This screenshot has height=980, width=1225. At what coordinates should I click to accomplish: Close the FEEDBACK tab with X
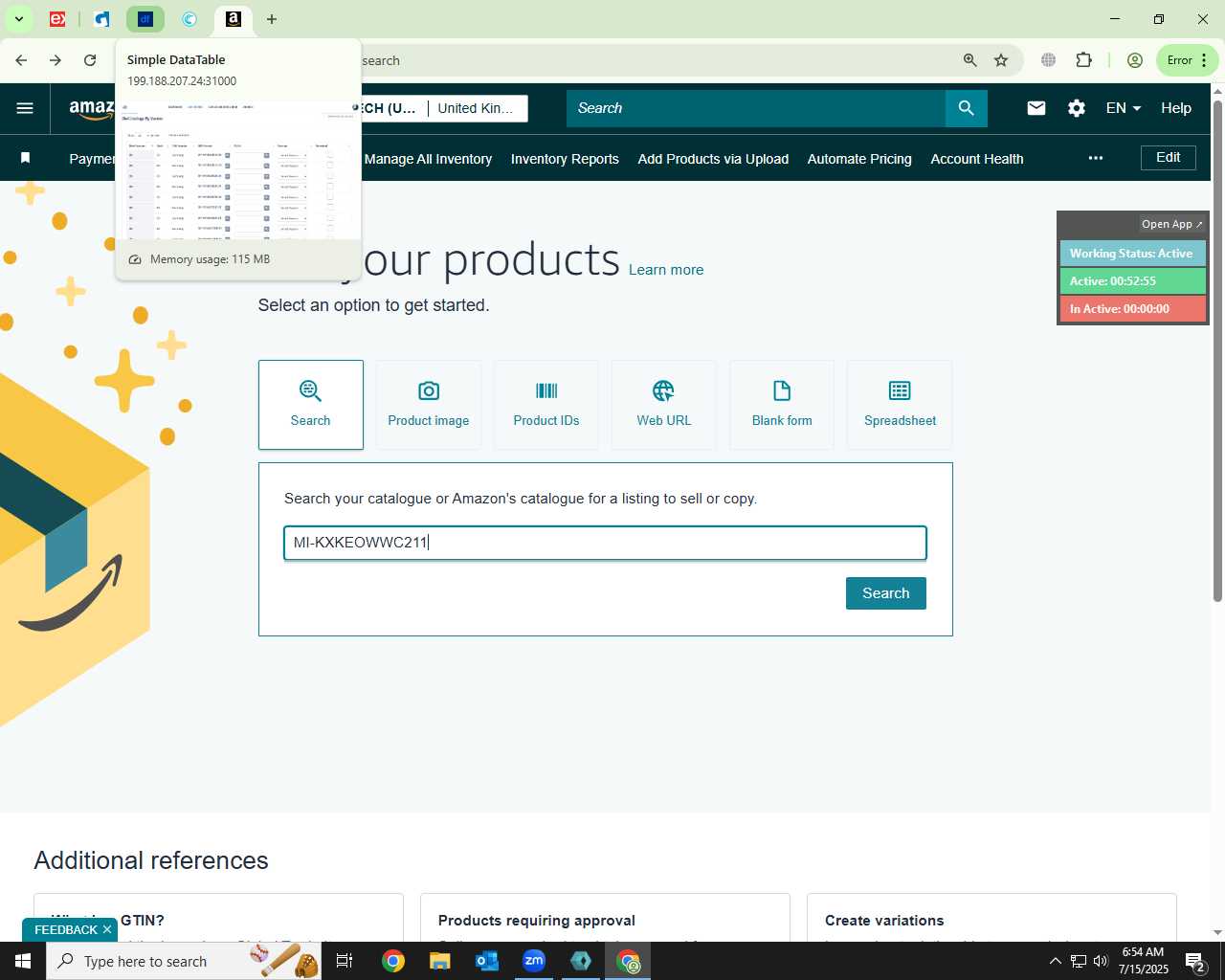click(107, 929)
